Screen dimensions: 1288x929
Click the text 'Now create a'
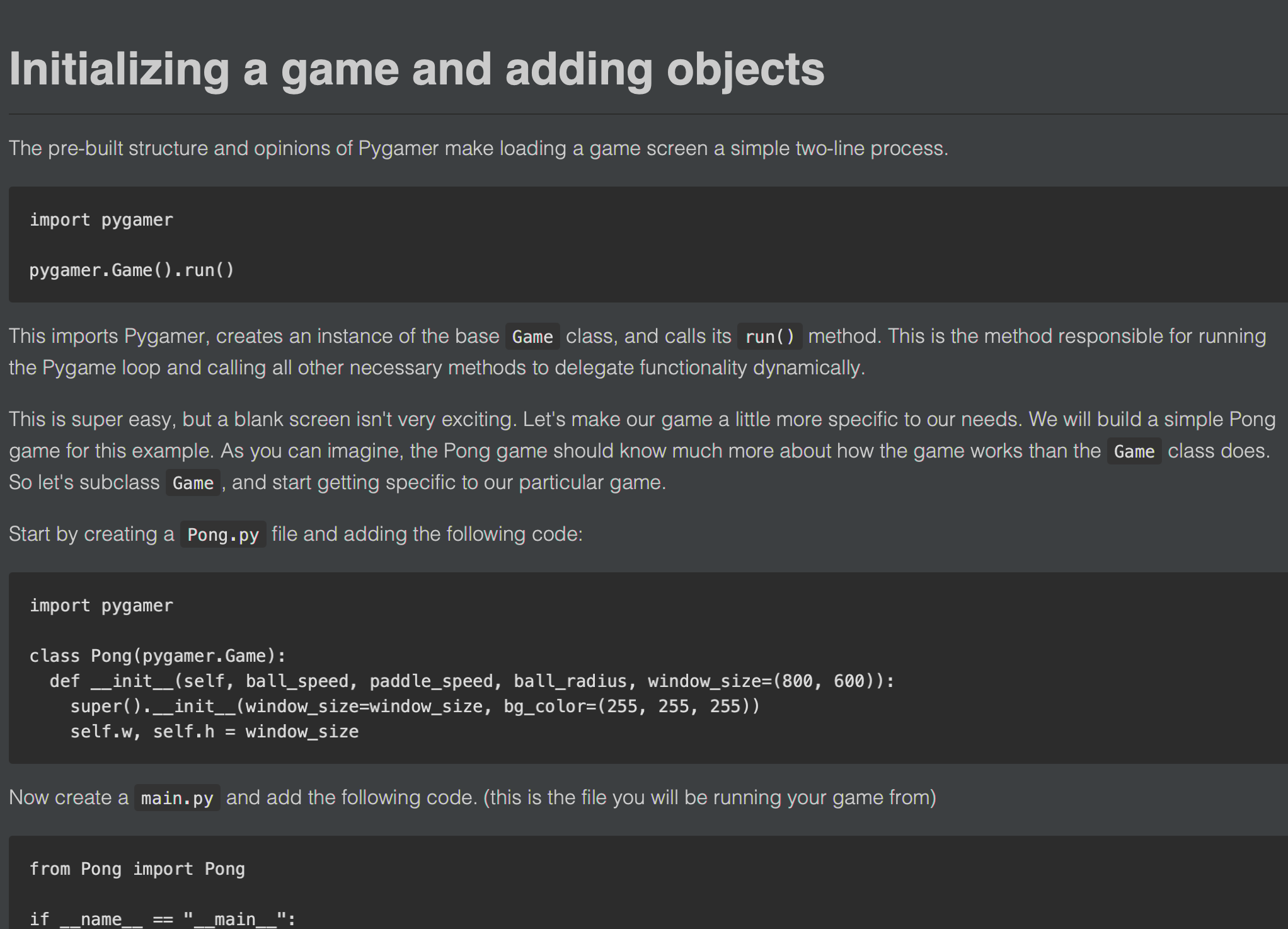point(69,798)
